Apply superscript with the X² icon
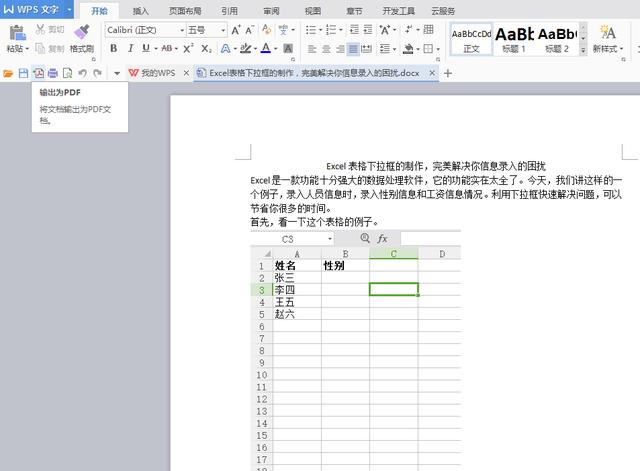Image resolution: width=640 pixels, height=471 pixels. click(188, 49)
